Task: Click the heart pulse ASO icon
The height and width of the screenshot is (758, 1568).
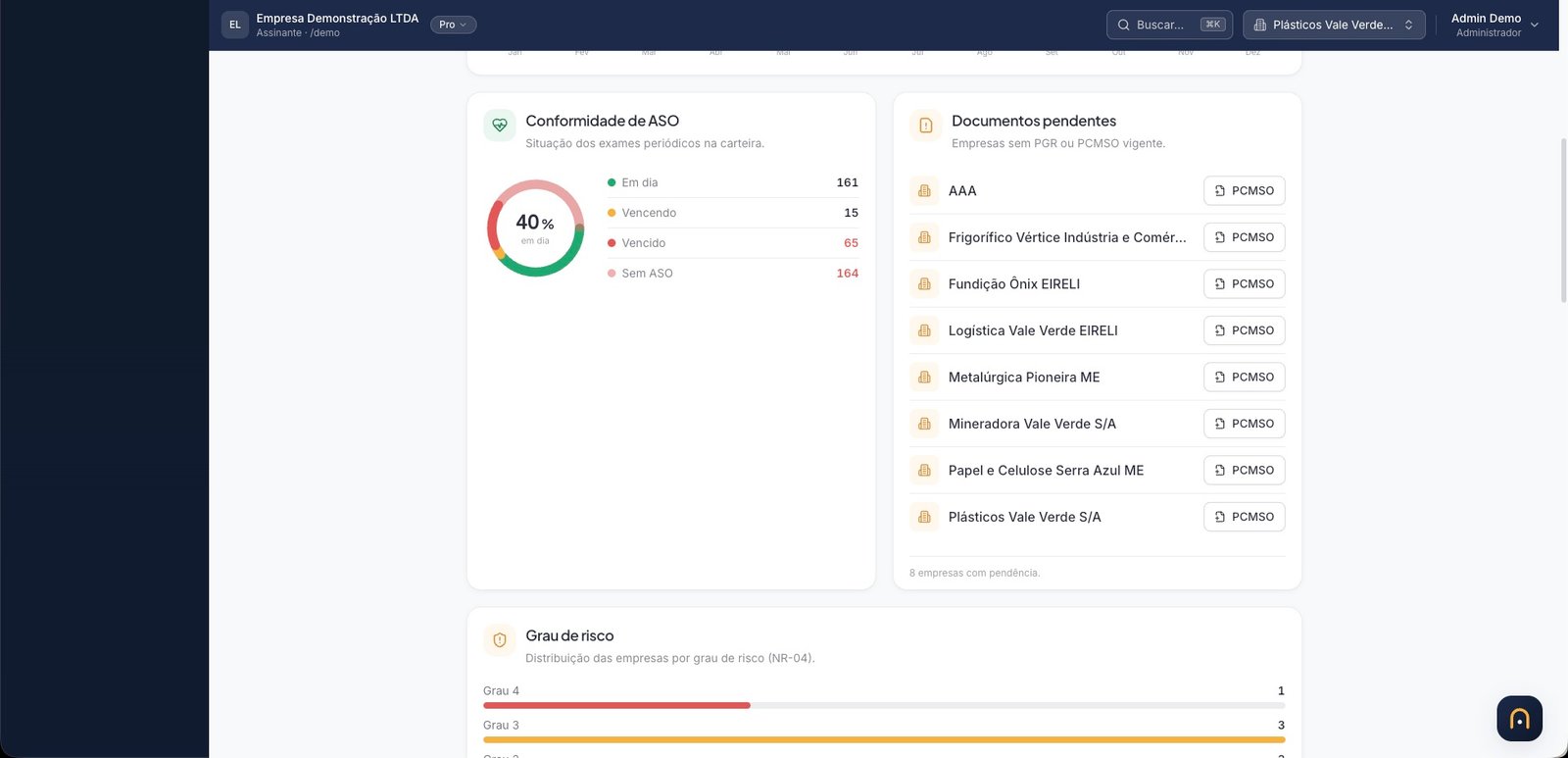Action: click(x=500, y=126)
